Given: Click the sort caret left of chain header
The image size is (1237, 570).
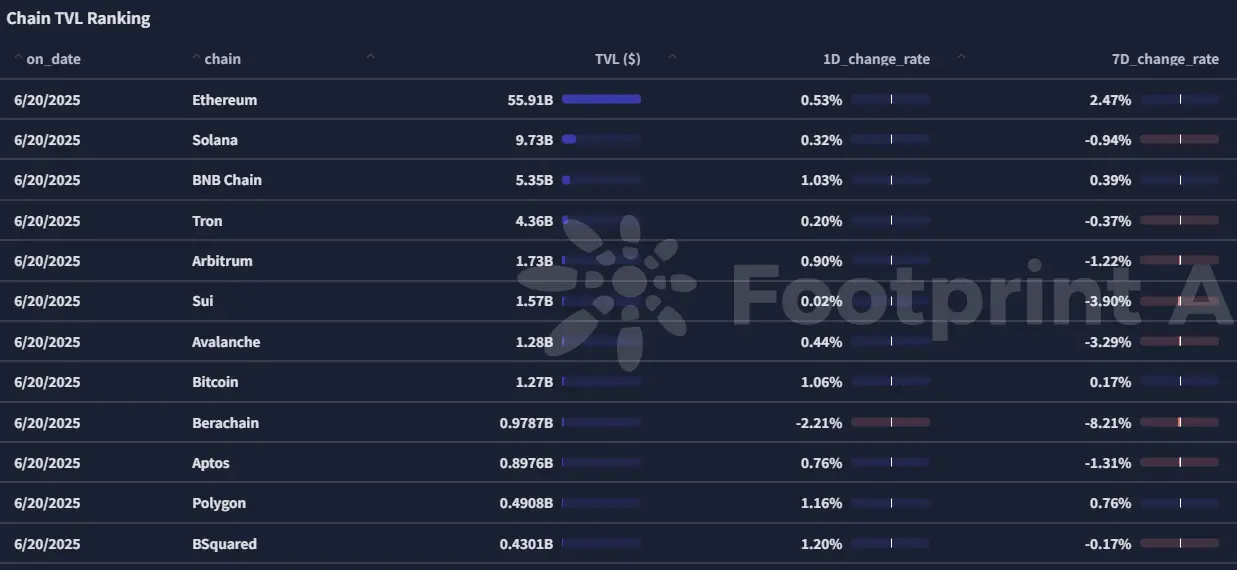Looking at the screenshot, I should (196, 57).
